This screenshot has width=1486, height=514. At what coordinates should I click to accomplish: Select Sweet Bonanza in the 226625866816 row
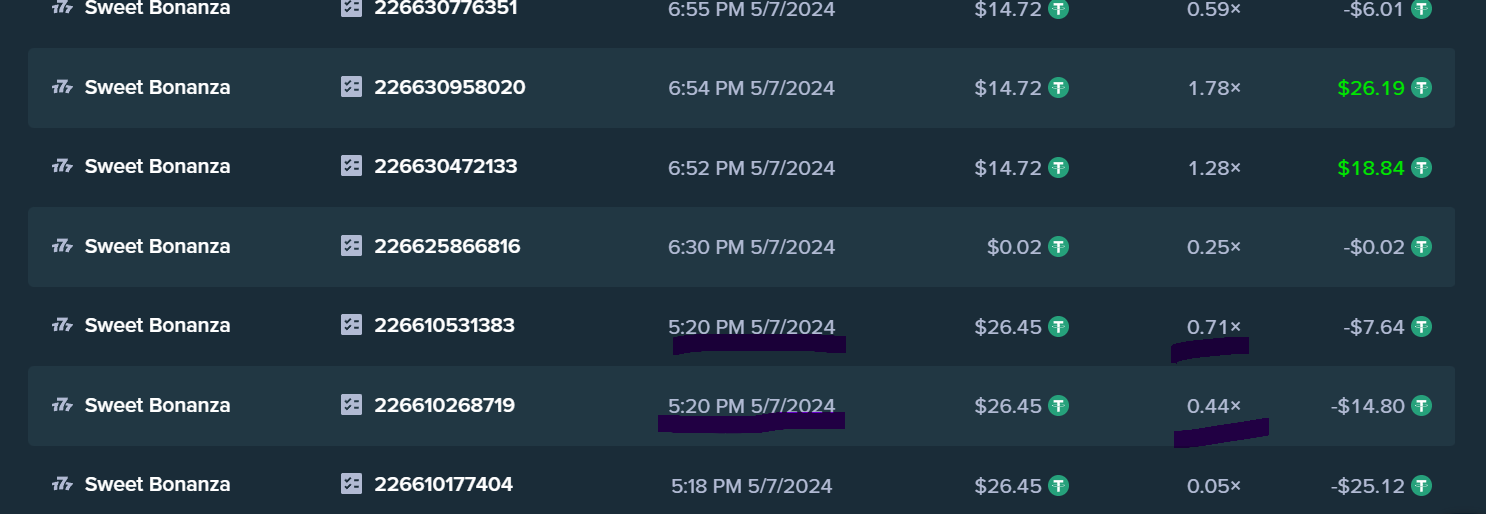click(158, 246)
